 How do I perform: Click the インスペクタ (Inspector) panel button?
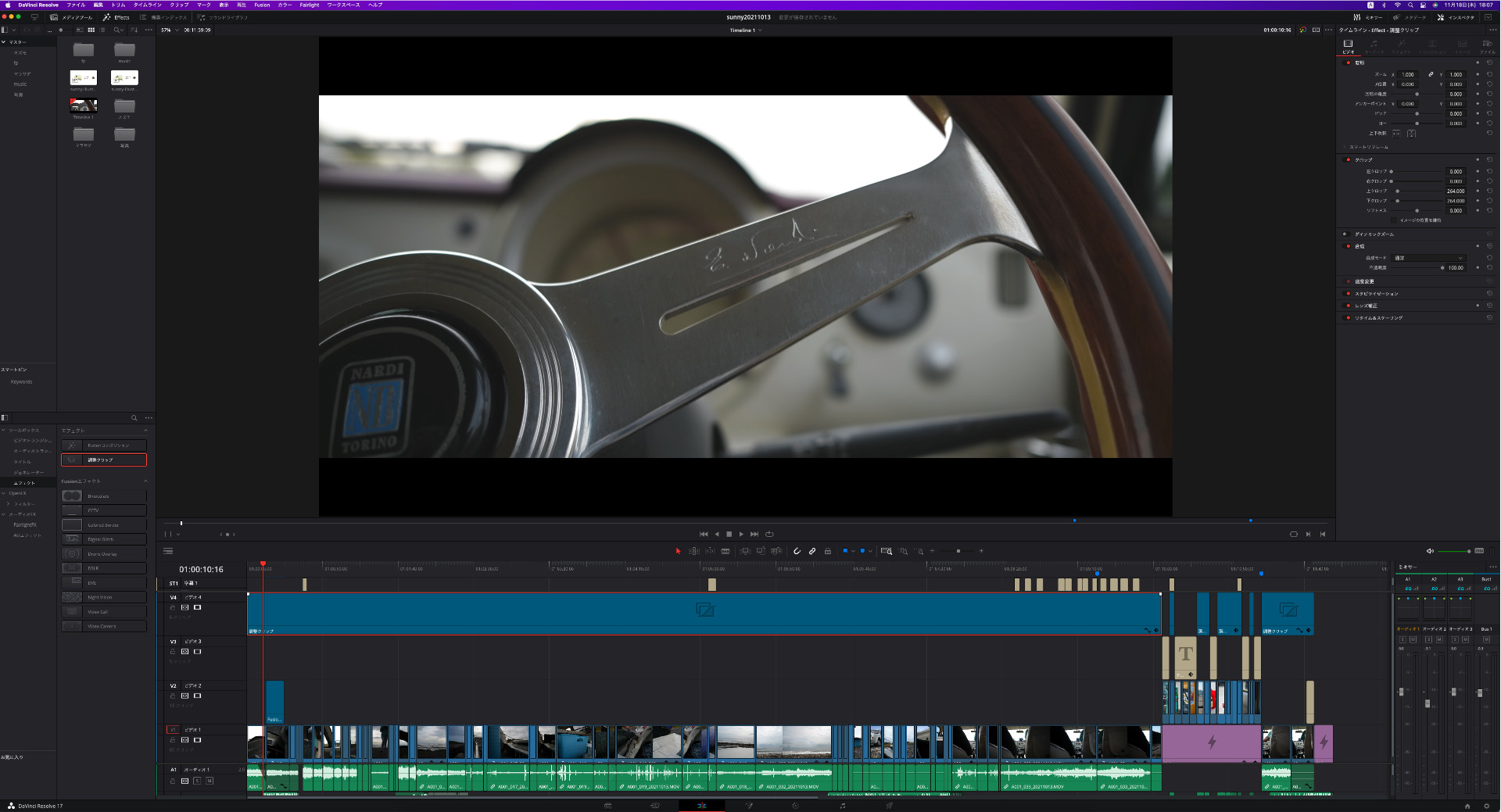point(1456,17)
